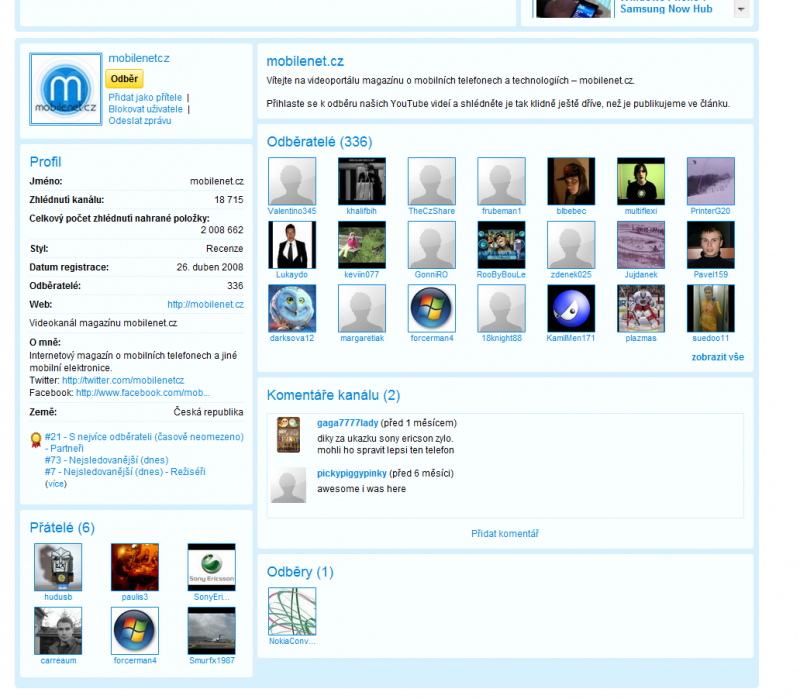Screen dimensions: 800x699
Task: Click the award ribbon icon beside honors
Action: click(36, 438)
